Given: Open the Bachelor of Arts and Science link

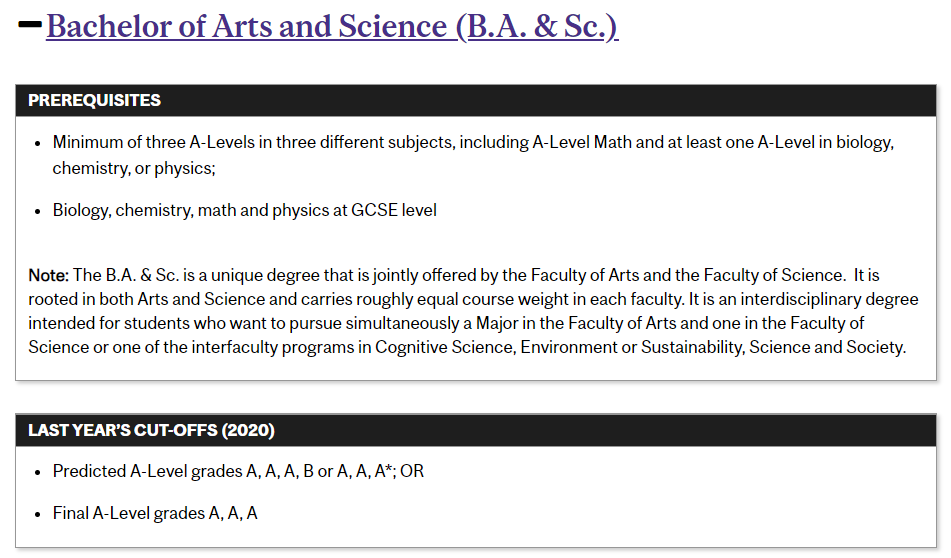Looking at the screenshot, I should point(332,26).
